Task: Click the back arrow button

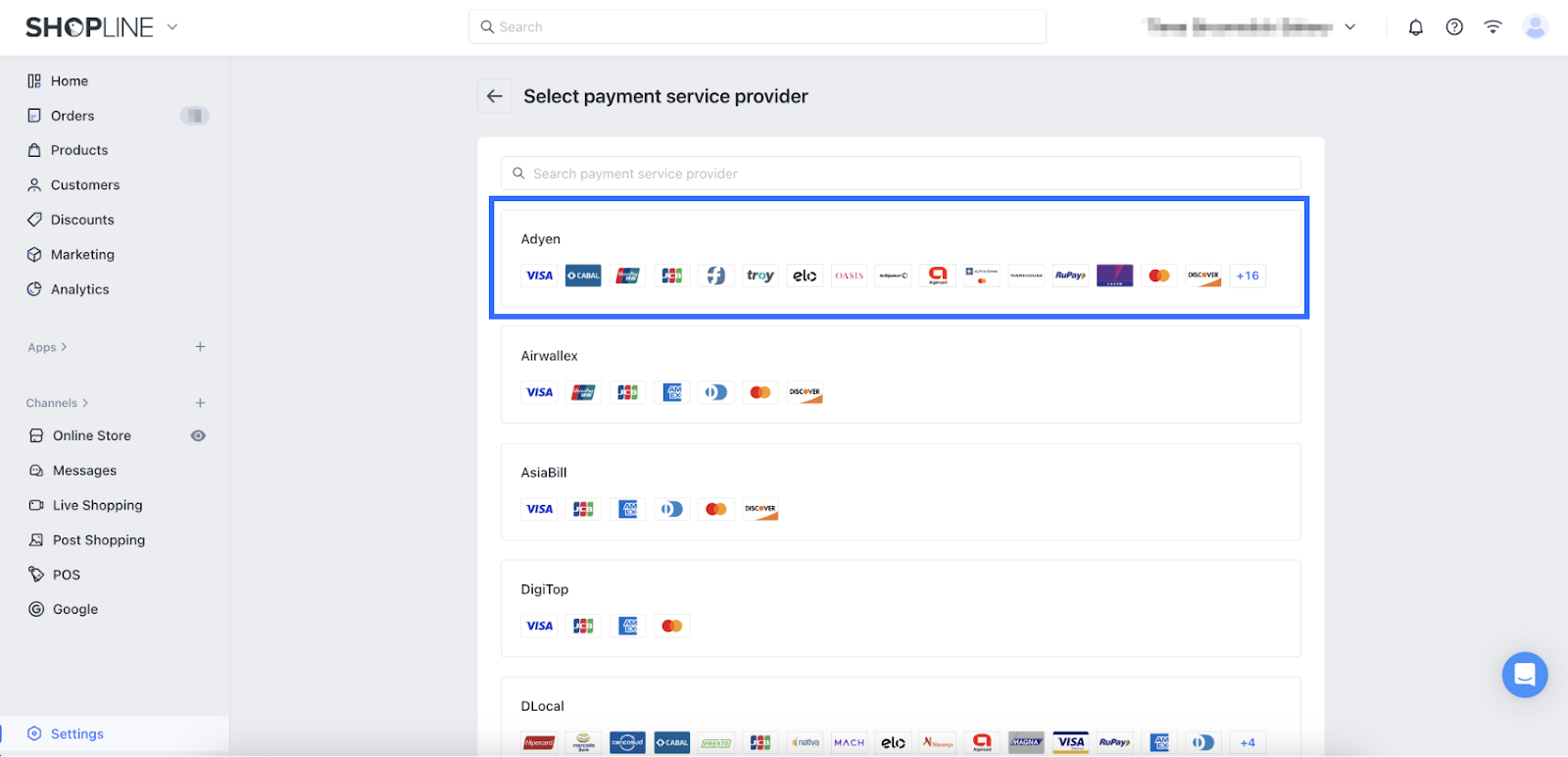Action: (495, 96)
